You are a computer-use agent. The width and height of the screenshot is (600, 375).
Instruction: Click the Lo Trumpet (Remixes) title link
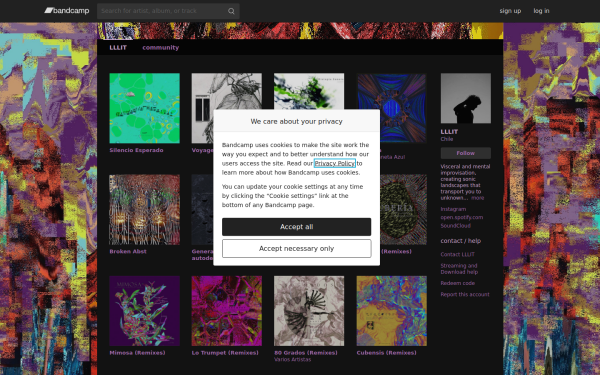pos(225,353)
